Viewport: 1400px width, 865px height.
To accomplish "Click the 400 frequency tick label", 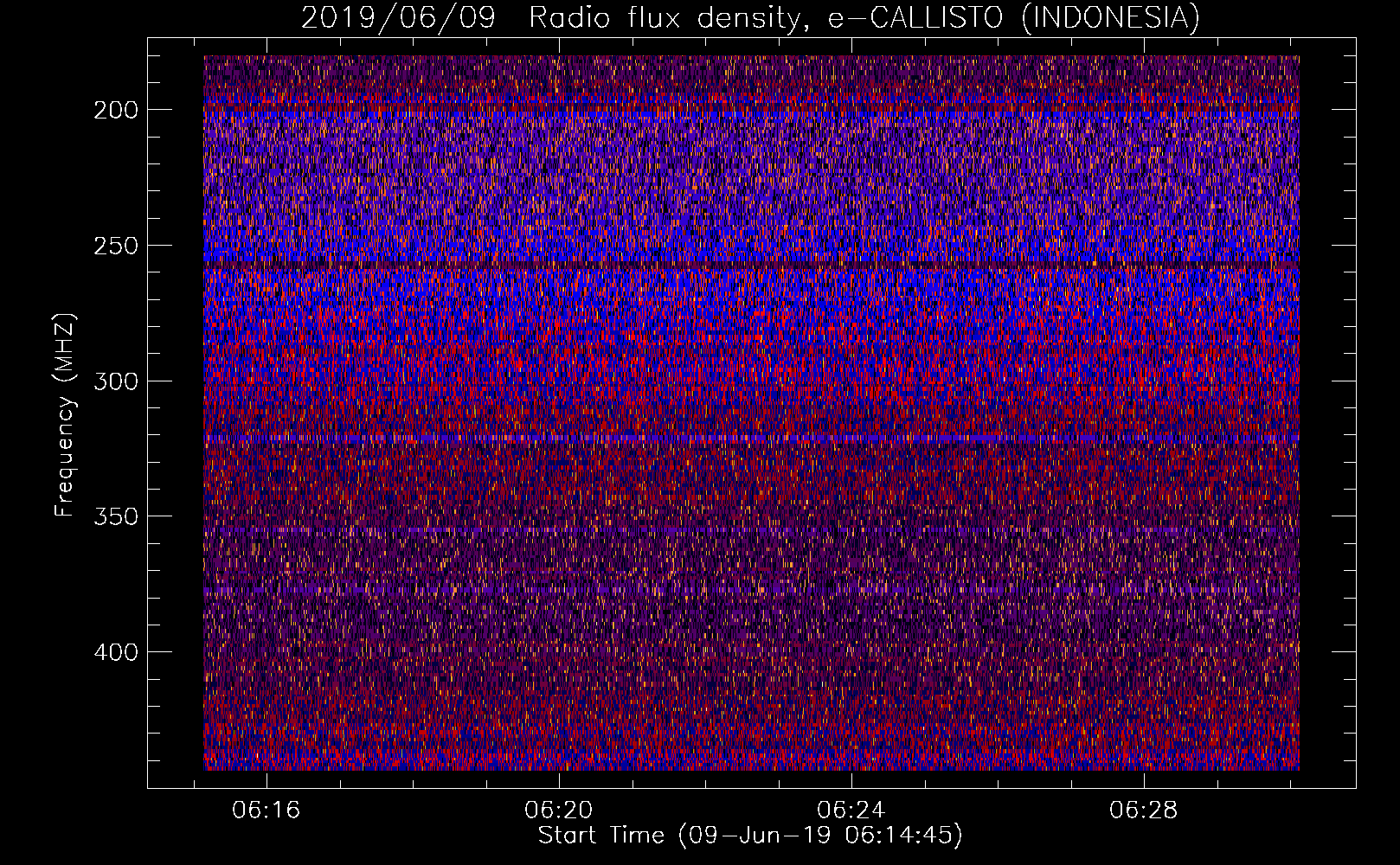I will pyautogui.click(x=115, y=652).
